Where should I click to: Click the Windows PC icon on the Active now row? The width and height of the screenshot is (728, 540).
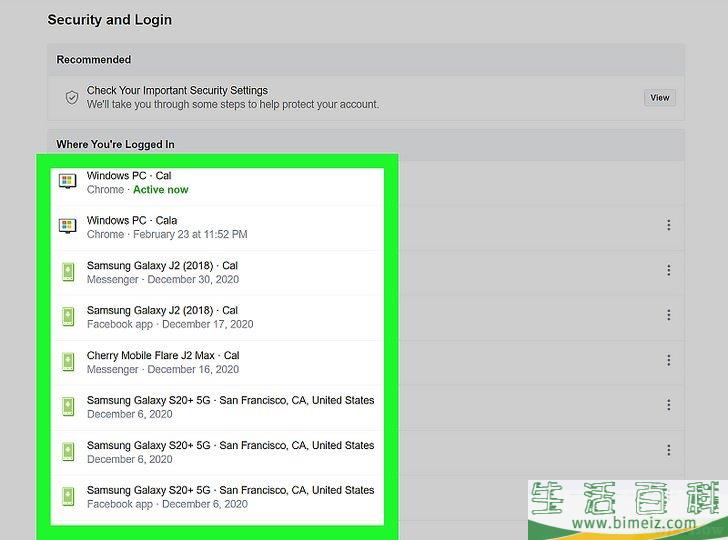67,181
